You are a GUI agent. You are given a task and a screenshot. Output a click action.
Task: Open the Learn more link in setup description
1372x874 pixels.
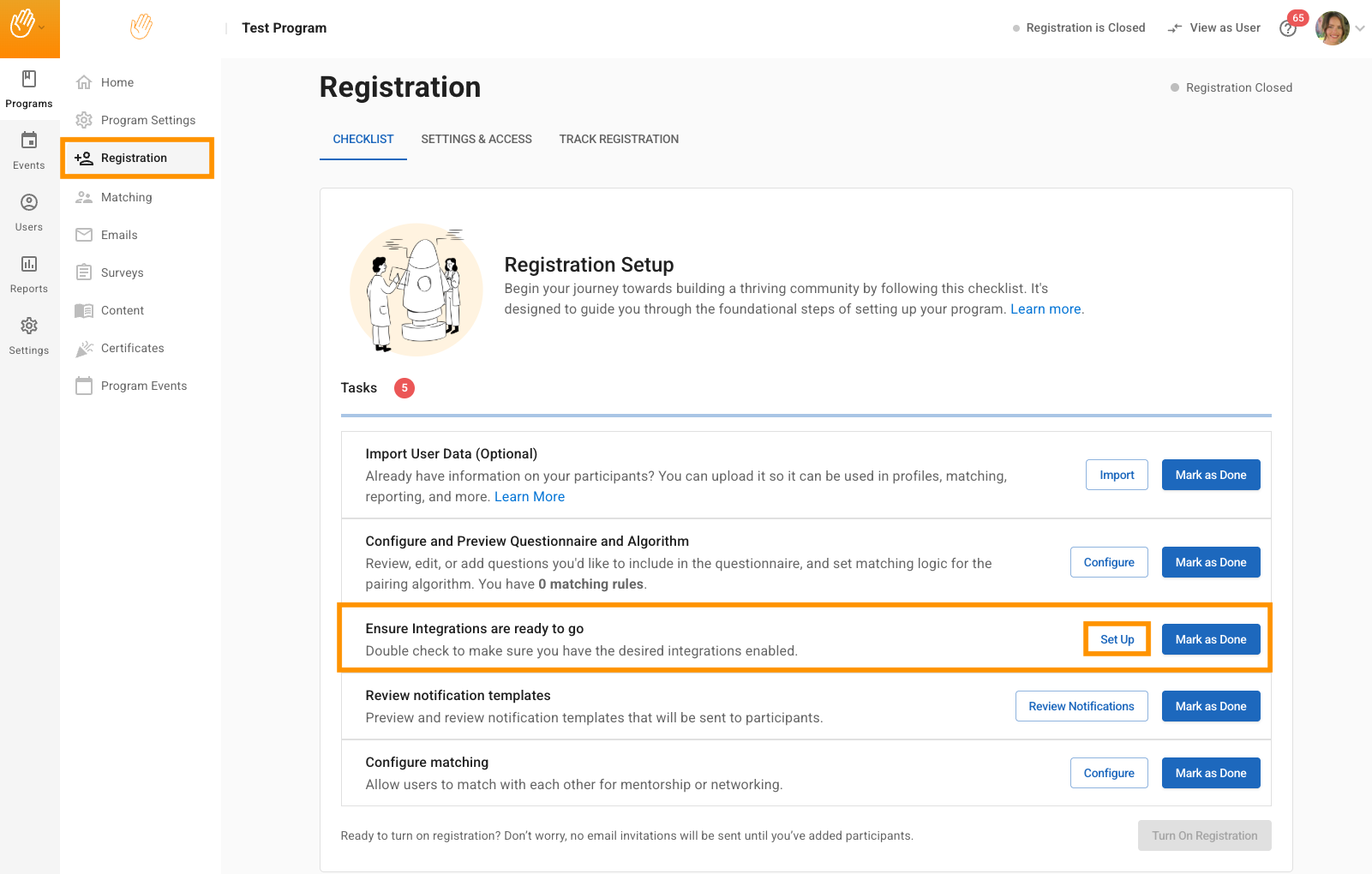[1045, 309]
